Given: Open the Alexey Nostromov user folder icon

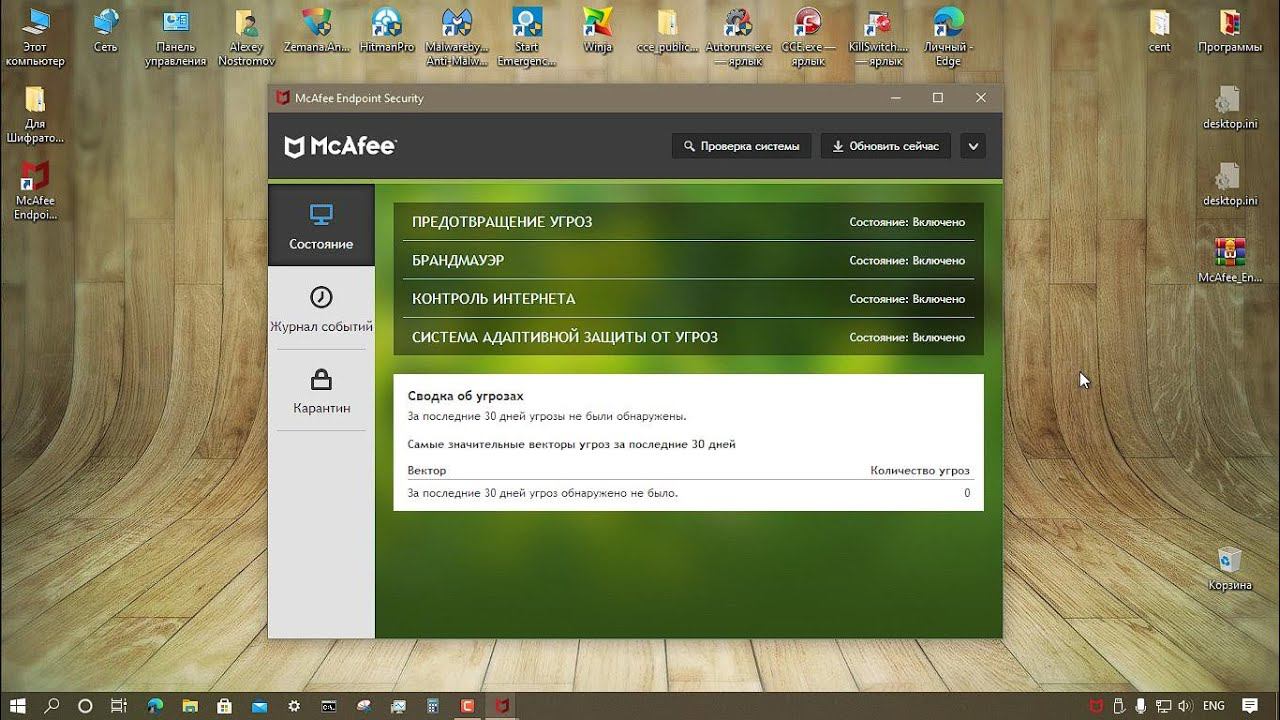Looking at the screenshot, I should (246, 38).
